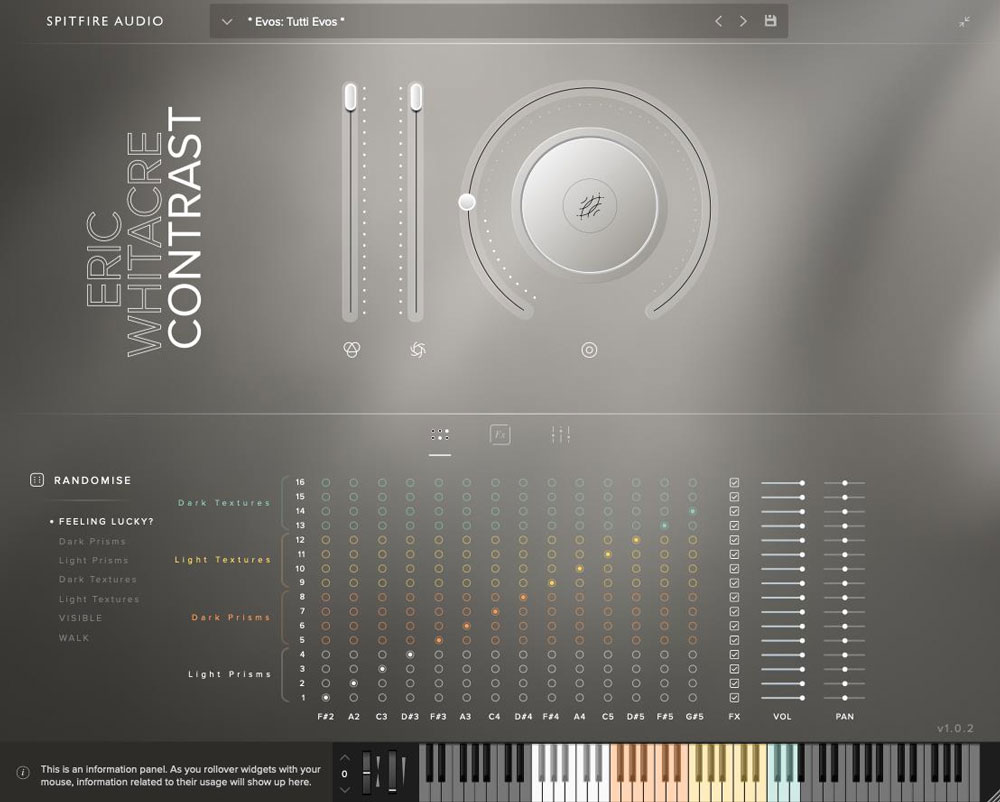This screenshot has width=1000, height=802.
Task: Open the FX tab icon
Action: click(x=500, y=435)
